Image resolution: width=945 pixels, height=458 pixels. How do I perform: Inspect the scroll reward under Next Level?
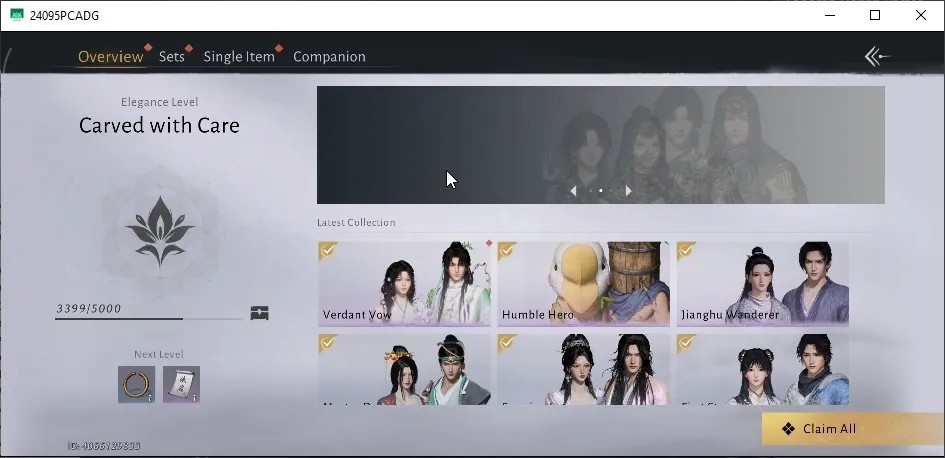pyautogui.click(x=181, y=384)
